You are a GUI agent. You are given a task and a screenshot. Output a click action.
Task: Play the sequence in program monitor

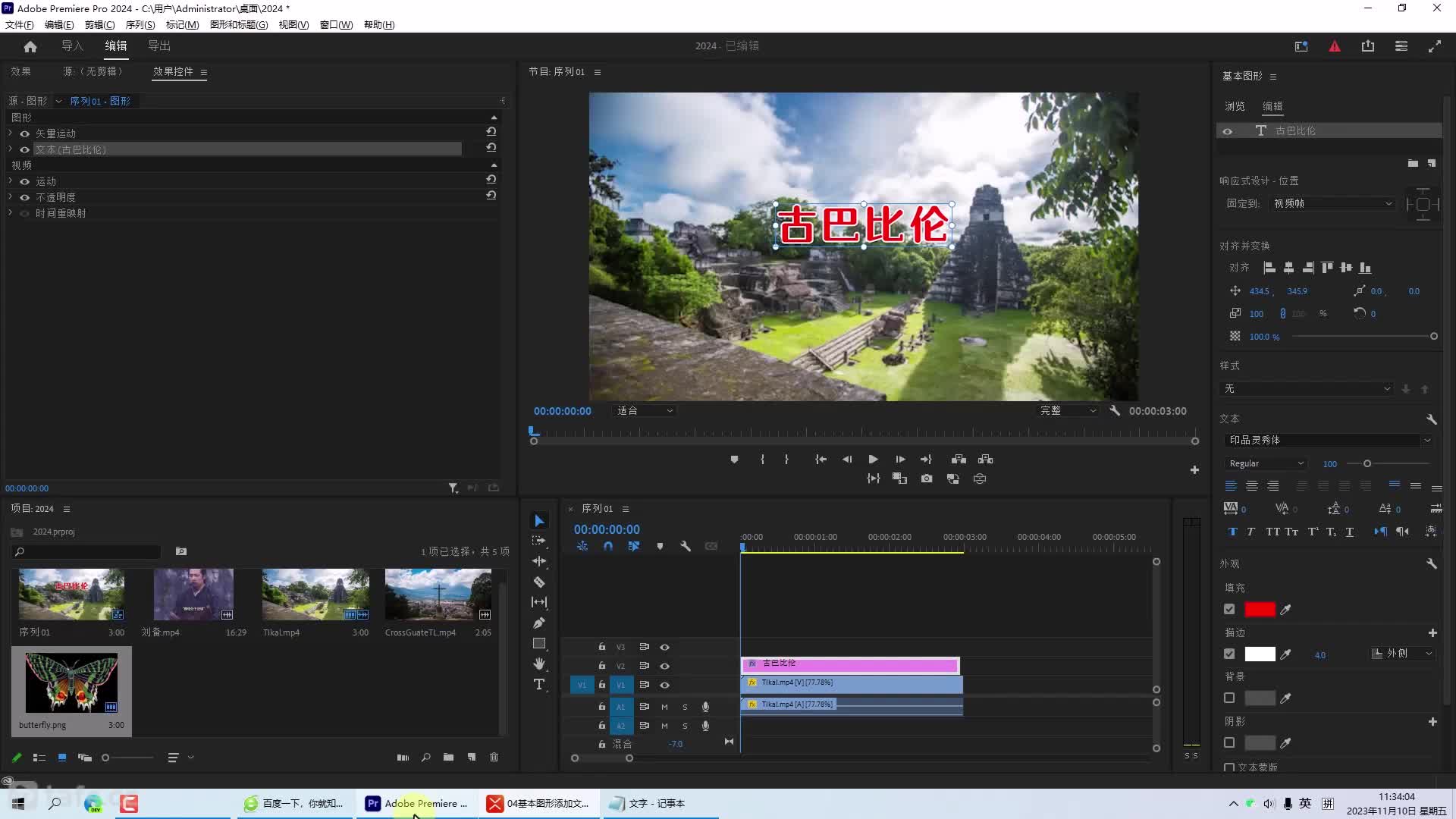click(874, 459)
